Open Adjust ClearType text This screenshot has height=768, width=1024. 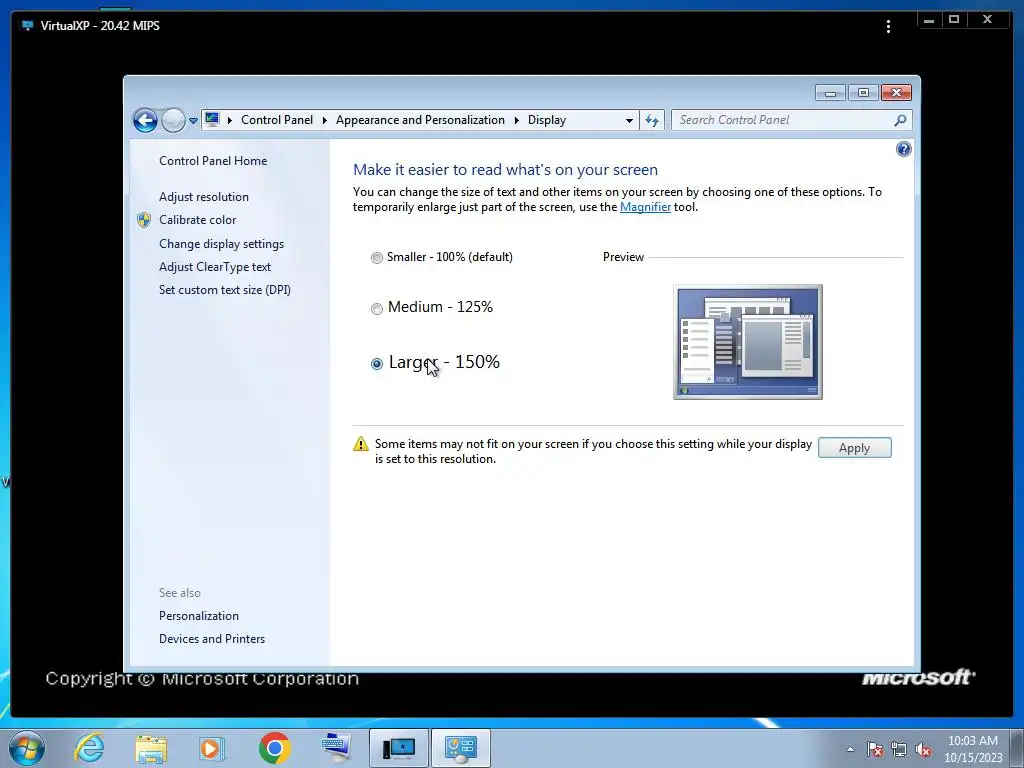(x=215, y=266)
